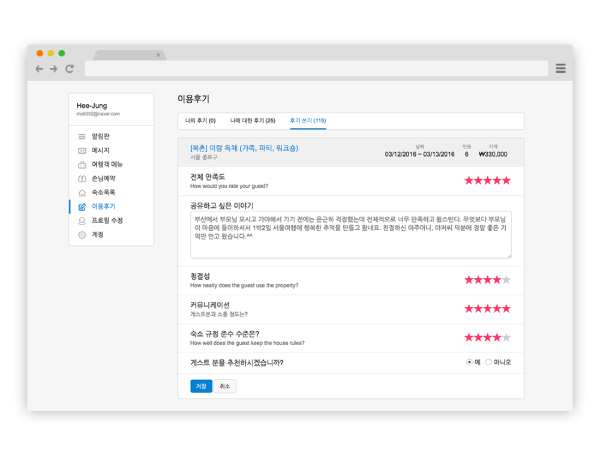Set 전체 만족도 rating to one star
The image size is (600, 450).
(x=469, y=181)
